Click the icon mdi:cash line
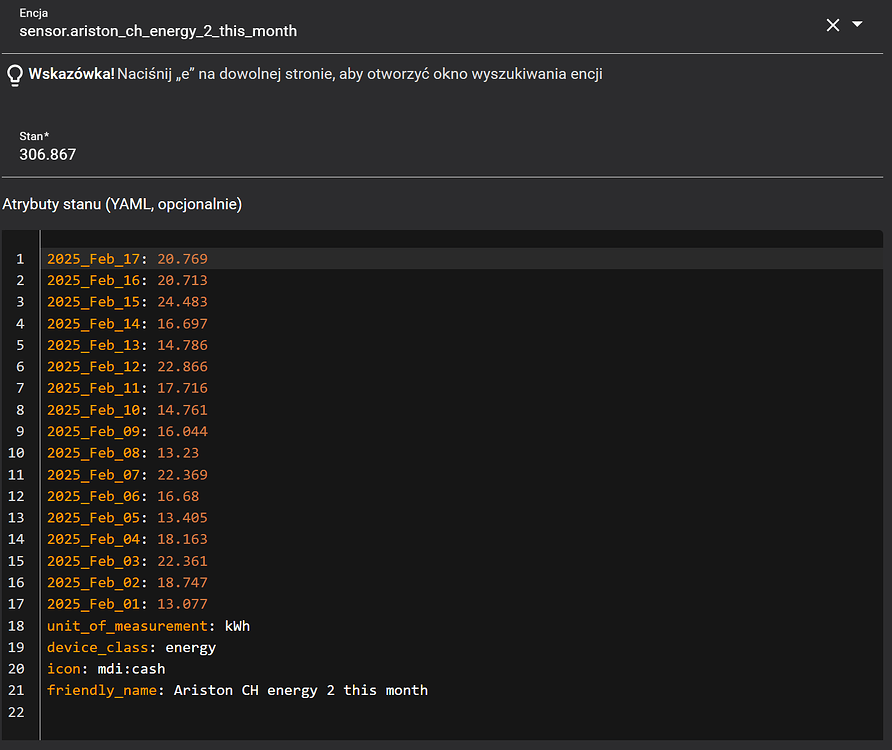892x750 pixels. pos(106,669)
